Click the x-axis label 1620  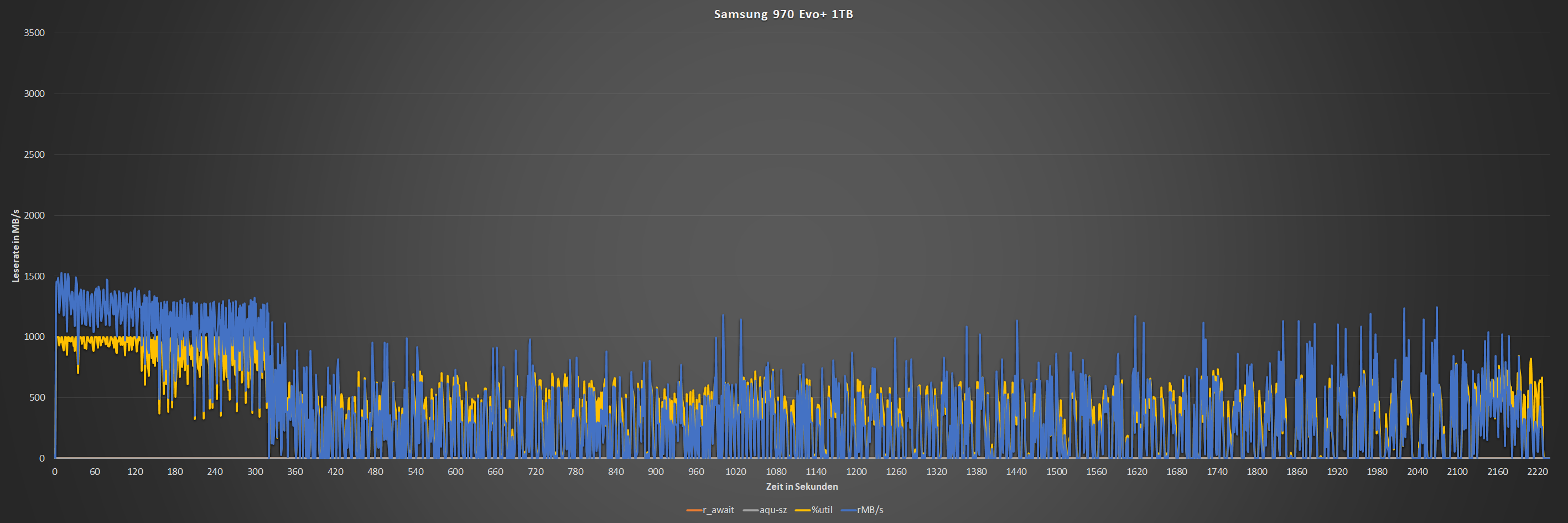1137,472
